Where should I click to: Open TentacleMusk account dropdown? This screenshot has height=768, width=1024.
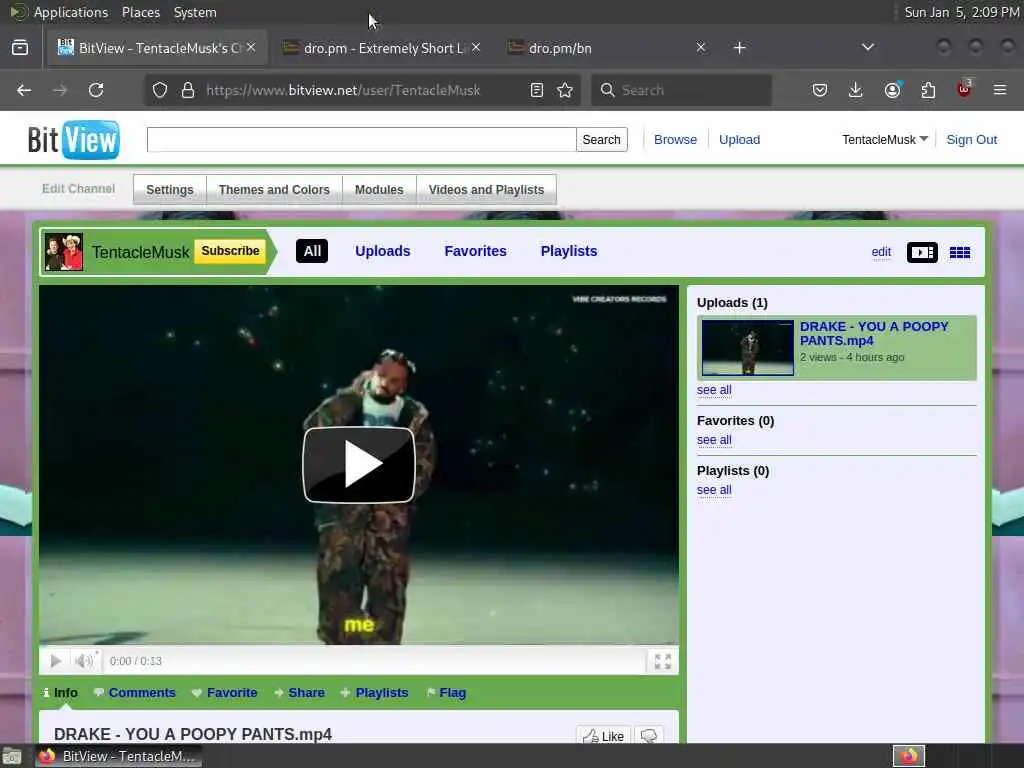click(885, 140)
